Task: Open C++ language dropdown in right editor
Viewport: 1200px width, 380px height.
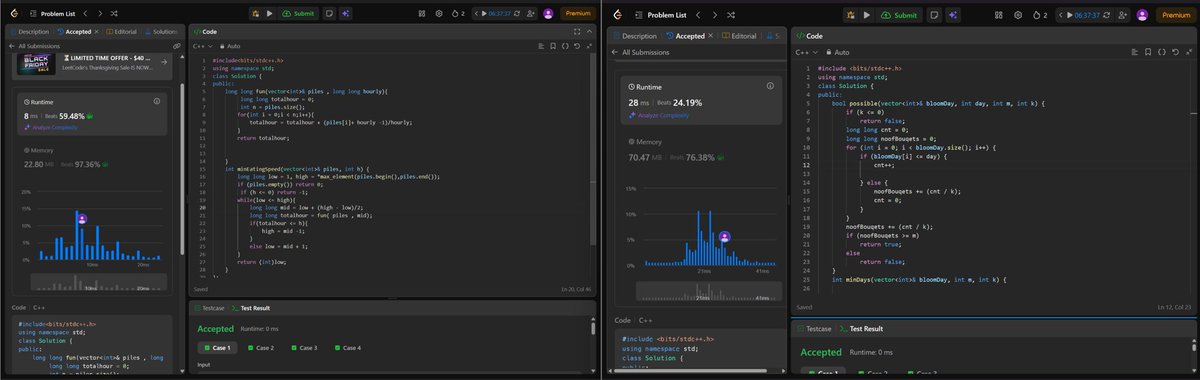Action: (x=808, y=52)
